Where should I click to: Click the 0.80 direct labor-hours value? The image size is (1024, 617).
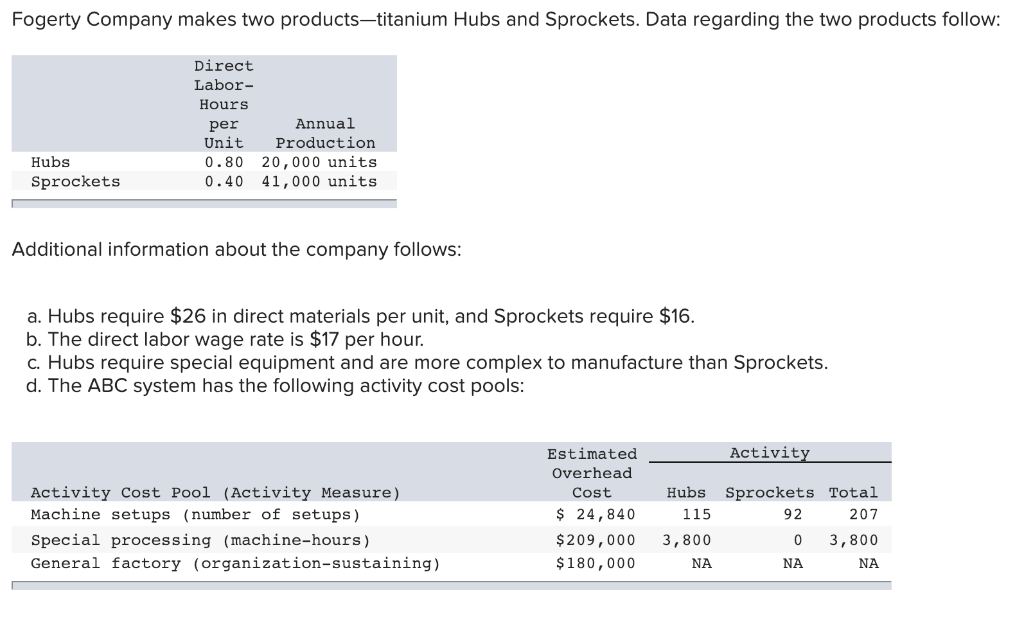223,162
